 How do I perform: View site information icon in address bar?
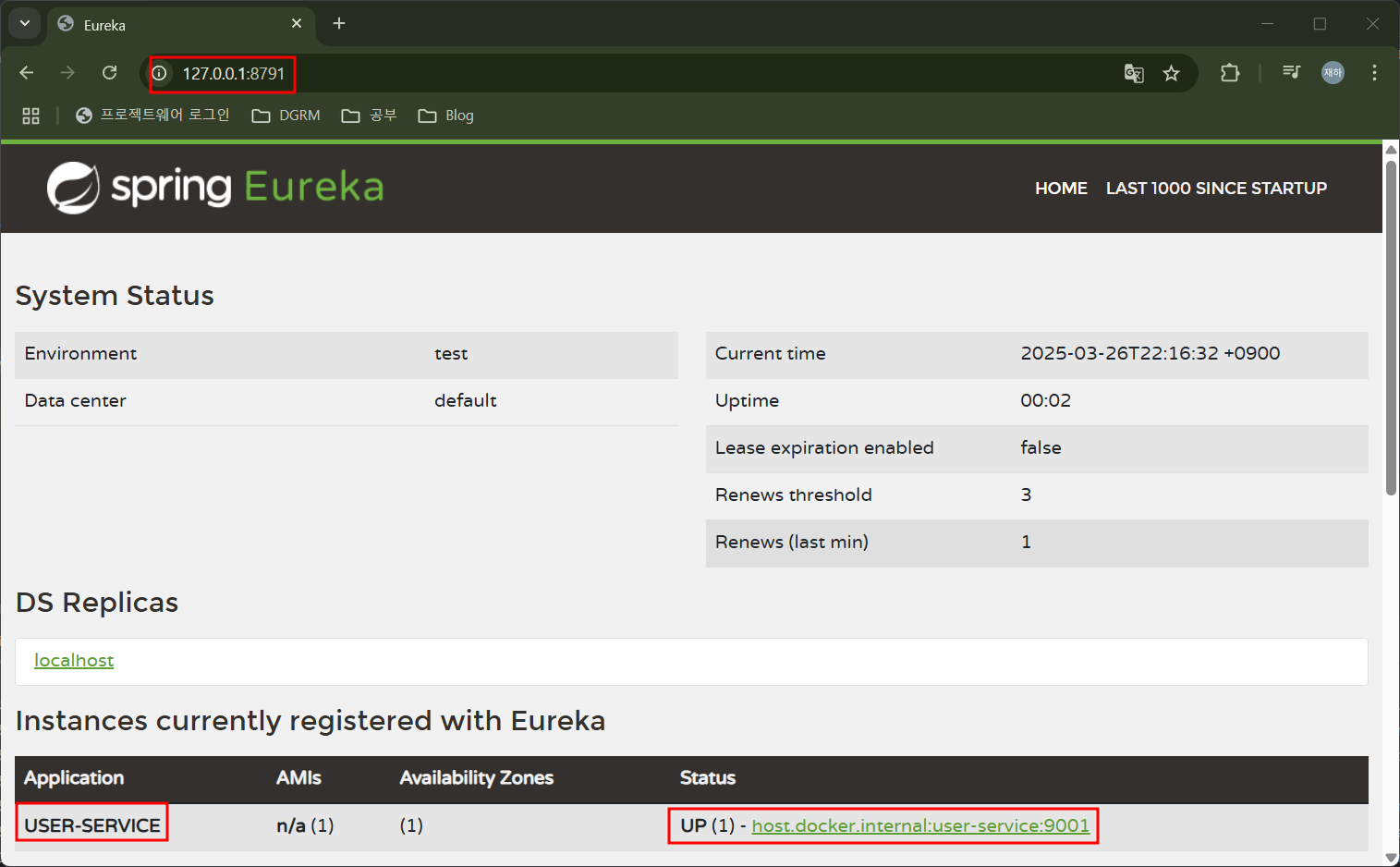tap(160, 73)
